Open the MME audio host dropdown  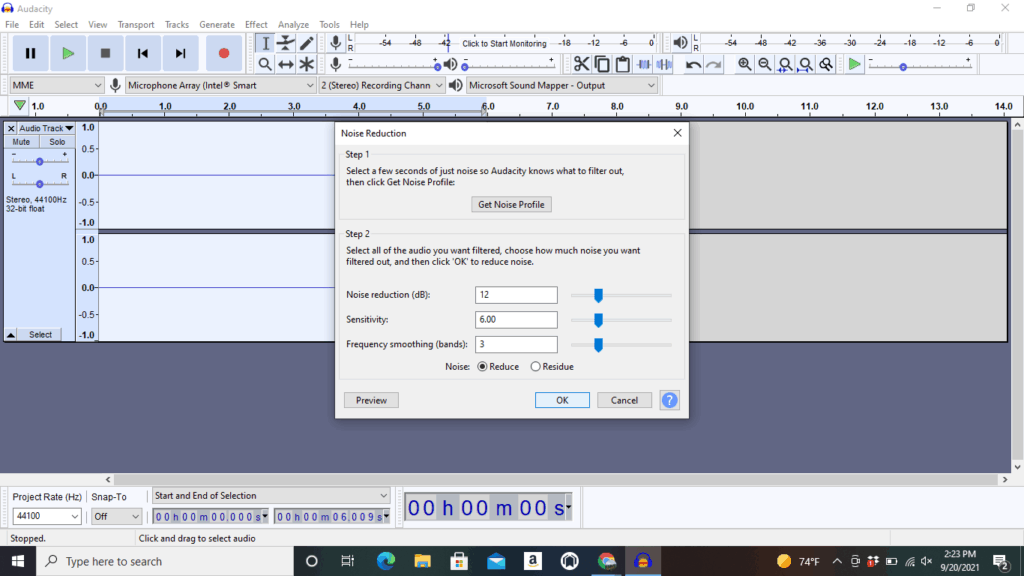pyautogui.click(x=56, y=86)
